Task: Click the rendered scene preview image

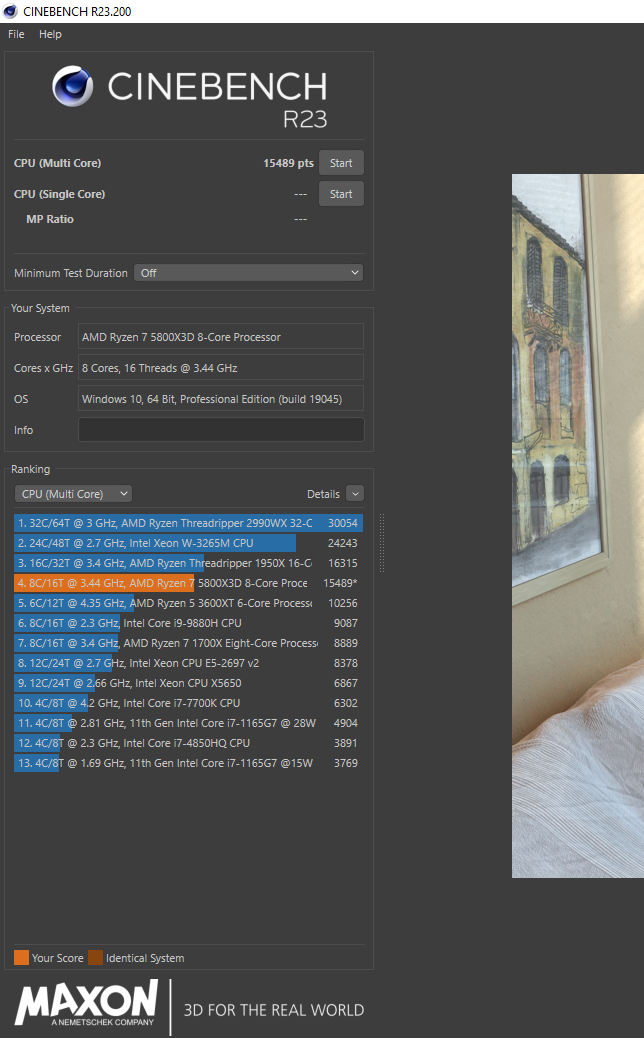Action: tap(578, 526)
